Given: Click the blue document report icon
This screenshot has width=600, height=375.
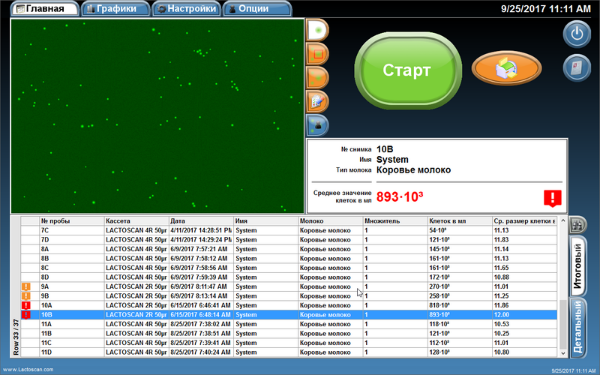Looking at the screenshot, I should click(x=577, y=68).
